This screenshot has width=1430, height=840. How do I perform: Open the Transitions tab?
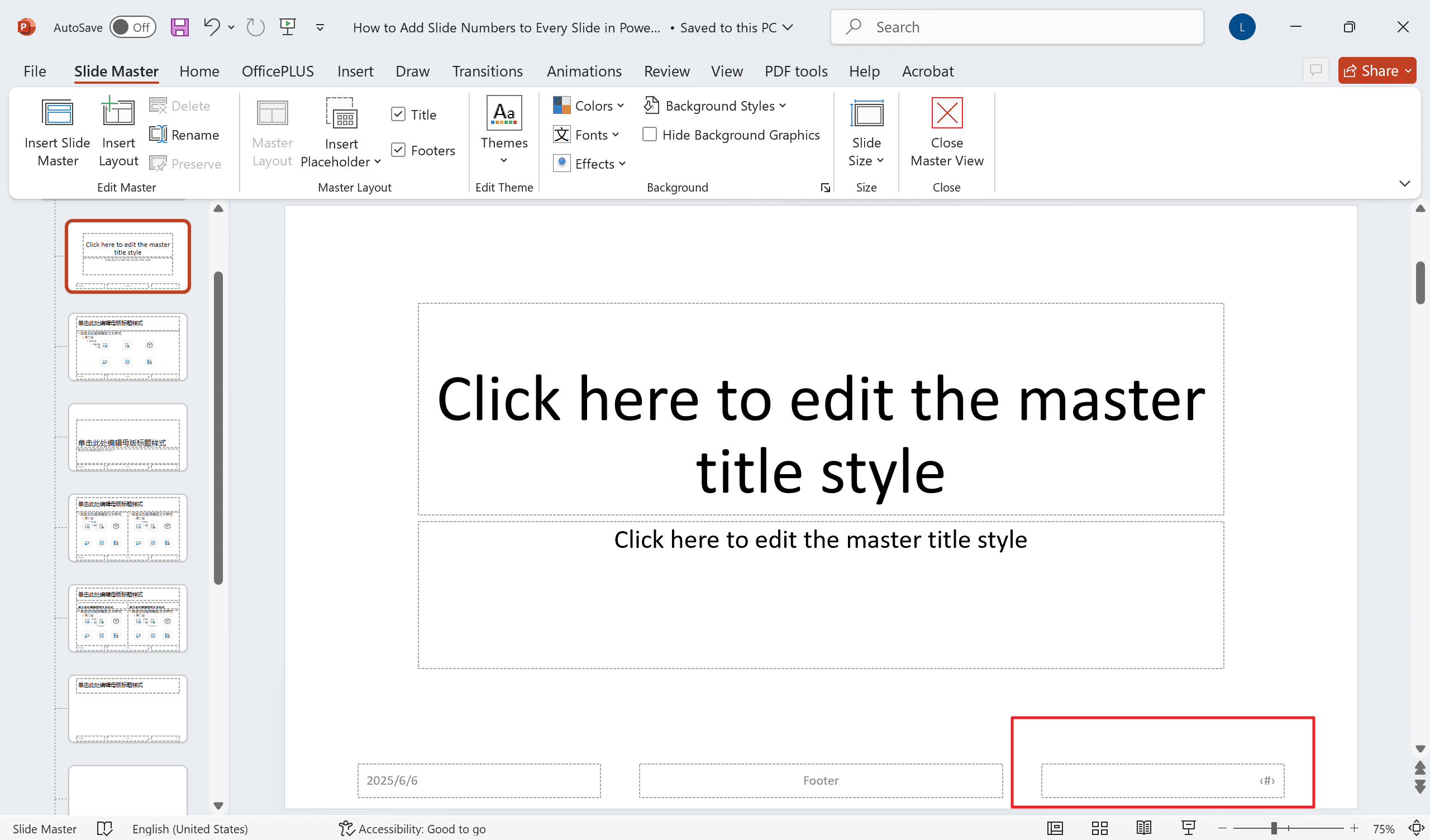[x=488, y=71]
